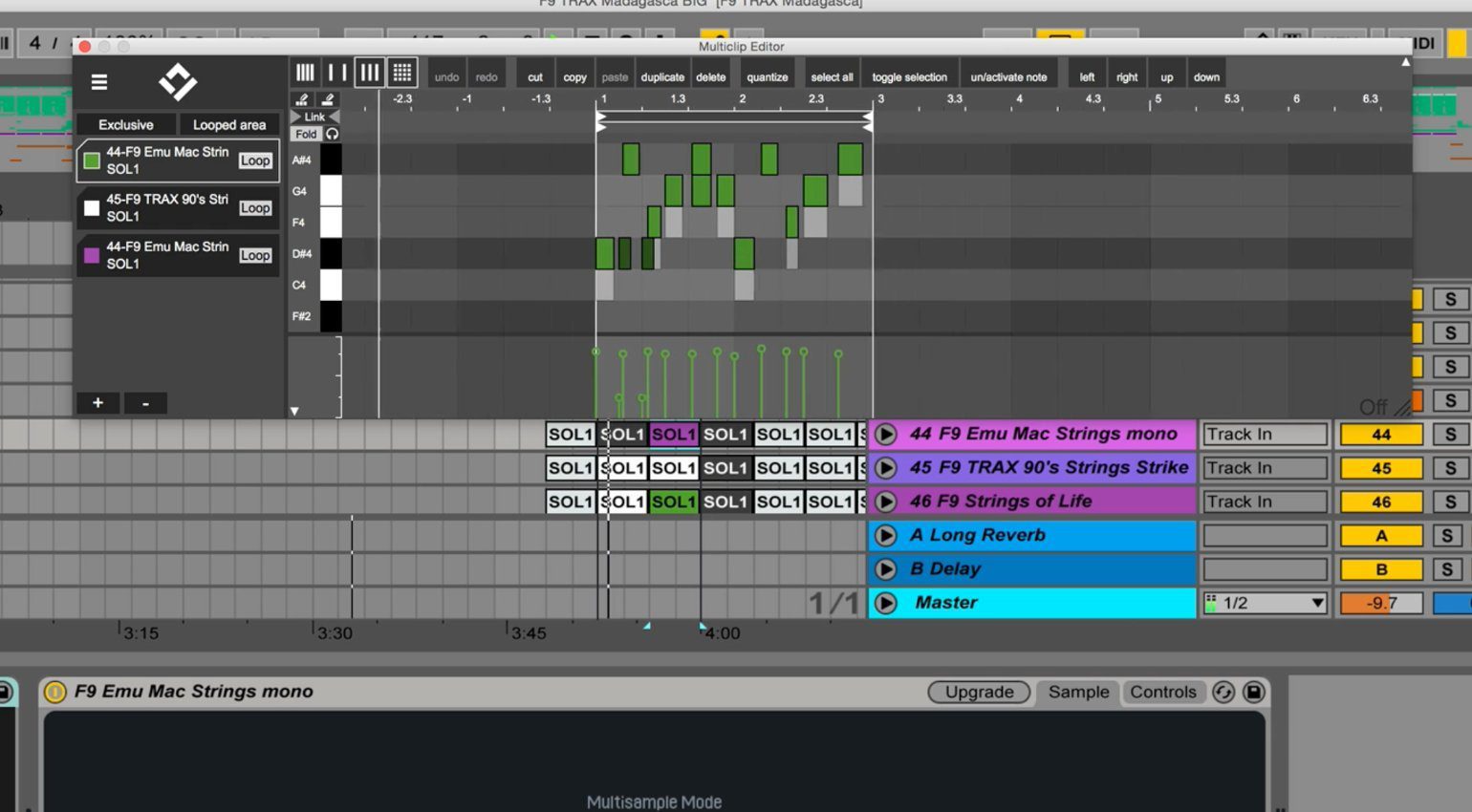Toggle the device power button of F9 Emu Mac Strings
The width and height of the screenshot is (1472, 812).
pyautogui.click(x=55, y=692)
